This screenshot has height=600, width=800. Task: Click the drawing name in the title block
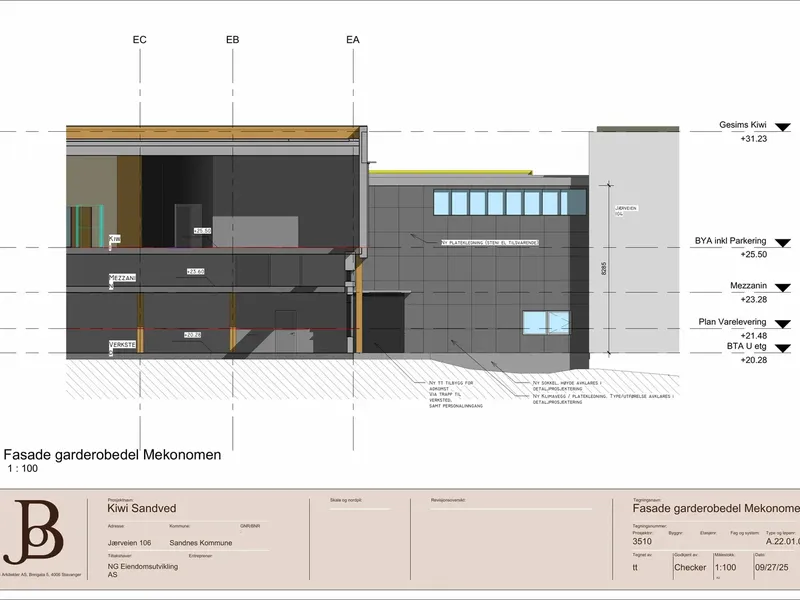(716, 508)
